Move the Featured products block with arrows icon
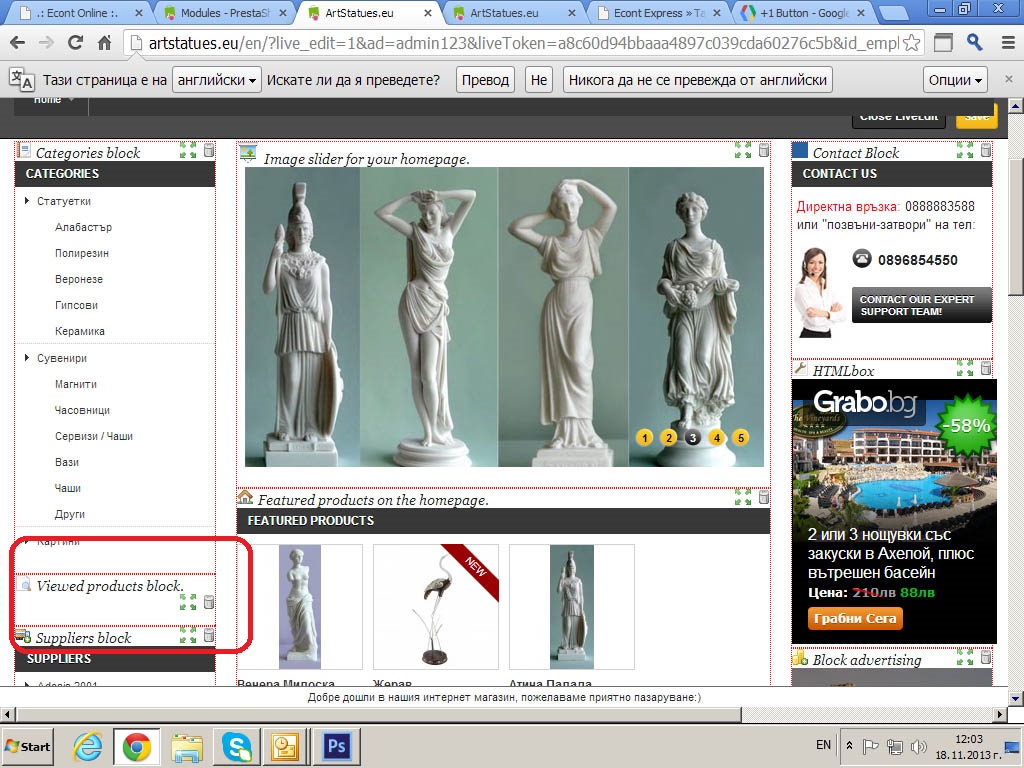This screenshot has width=1024, height=768. click(x=743, y=498)
